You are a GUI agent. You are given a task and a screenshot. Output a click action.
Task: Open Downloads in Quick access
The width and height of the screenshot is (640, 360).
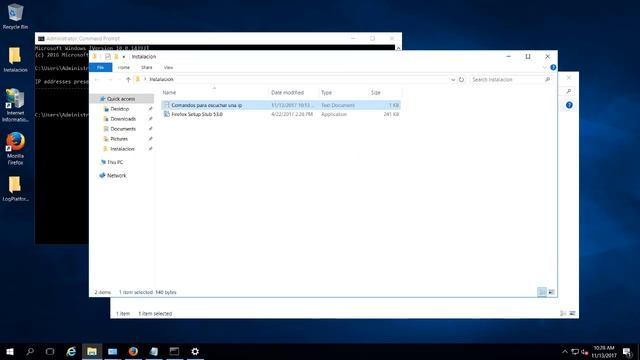(123, 119)
